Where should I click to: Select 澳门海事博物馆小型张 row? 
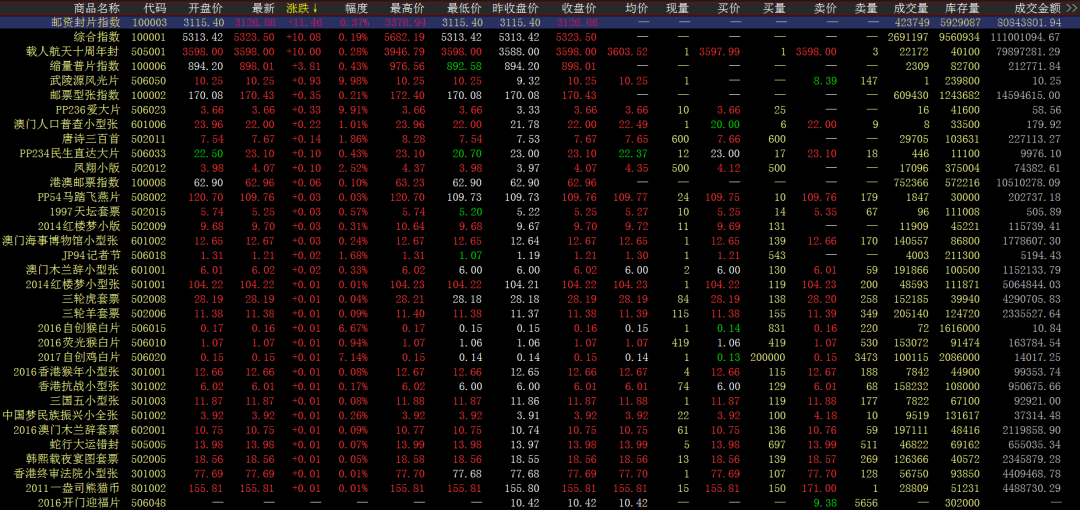[540, 241]
